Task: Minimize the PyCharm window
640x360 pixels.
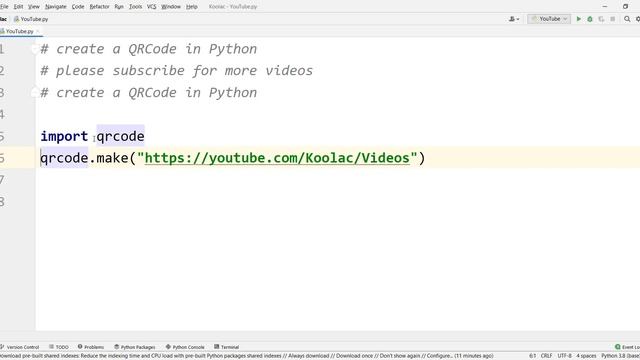Action: pyautogui.click(x=604, y=7)
